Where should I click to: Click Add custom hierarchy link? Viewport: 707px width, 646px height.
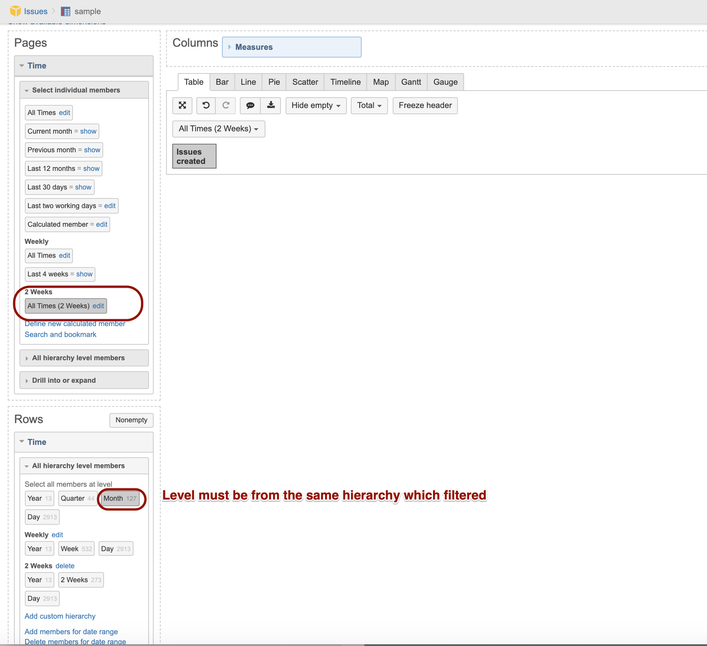pos(60,616)
